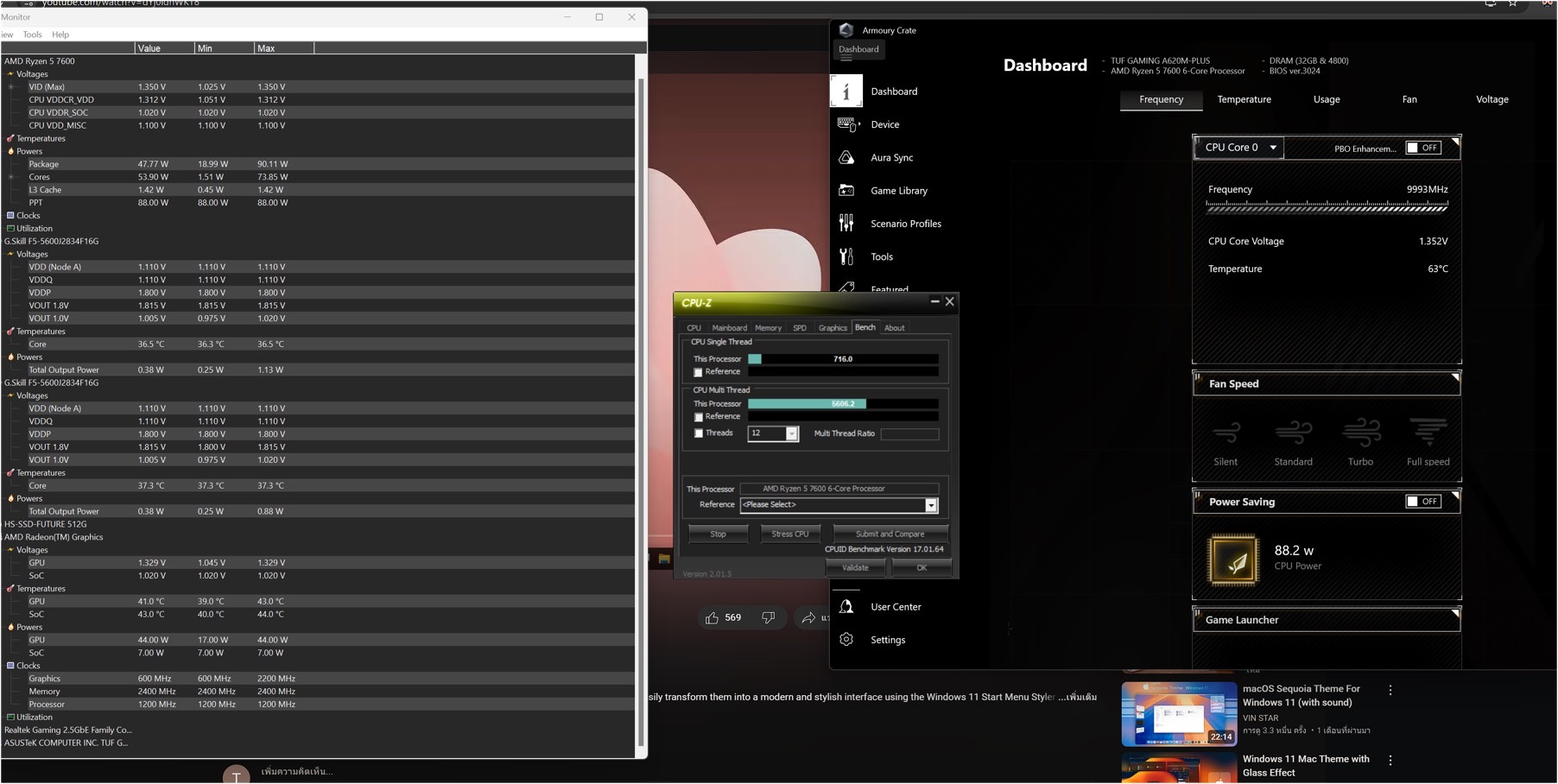Click the Min column header in HWMonitor
This screenshot has height=784, width=1558.
point(224,48)
